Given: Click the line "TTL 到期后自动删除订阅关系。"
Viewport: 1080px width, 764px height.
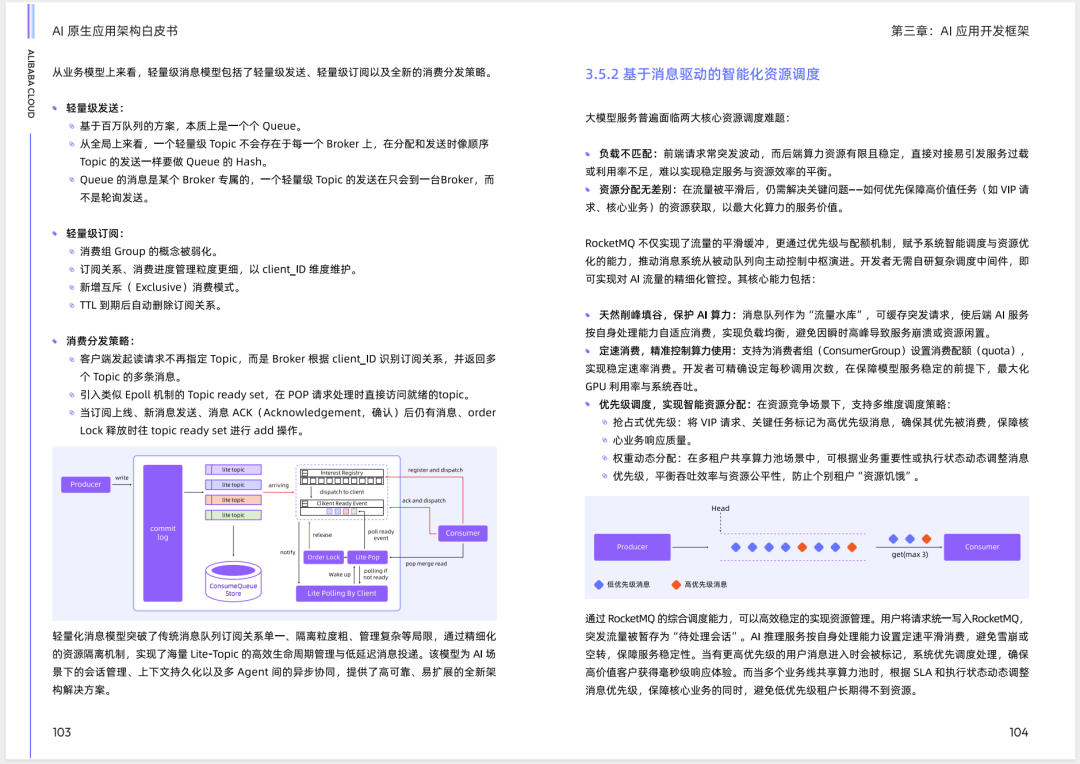Looking at the screenshot, I should pyautogui.click(x=151, y=305).
